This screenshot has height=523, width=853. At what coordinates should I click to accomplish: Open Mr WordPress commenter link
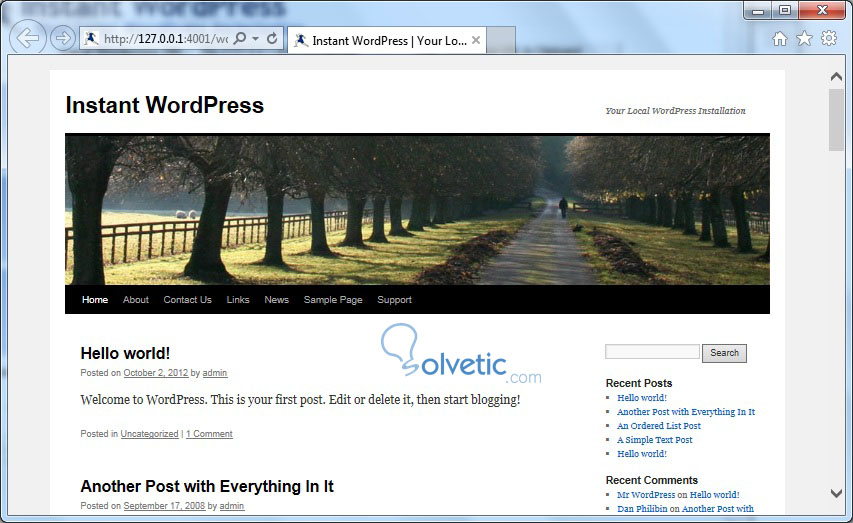[646, 495]
